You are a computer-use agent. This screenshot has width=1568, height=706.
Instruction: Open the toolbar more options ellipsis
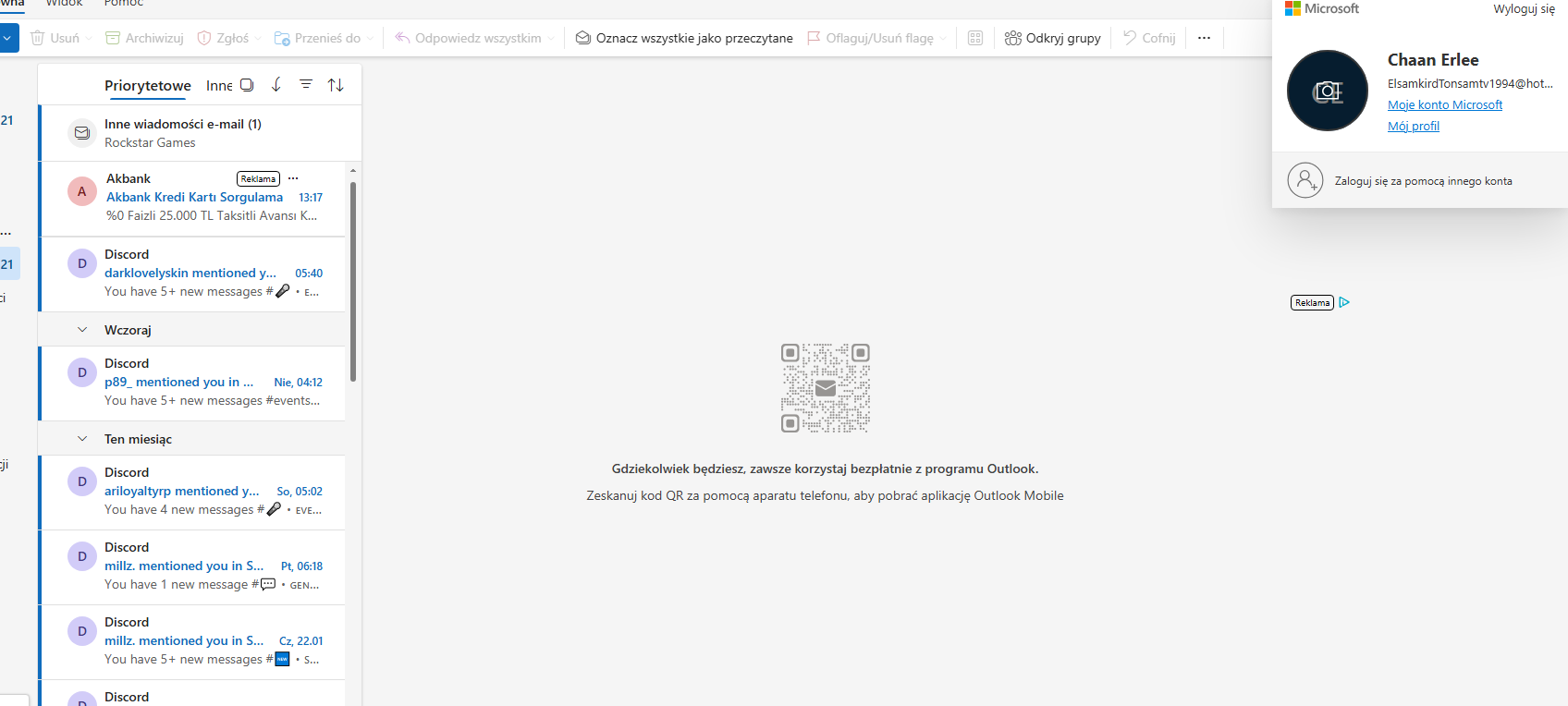pos(1204,38)
